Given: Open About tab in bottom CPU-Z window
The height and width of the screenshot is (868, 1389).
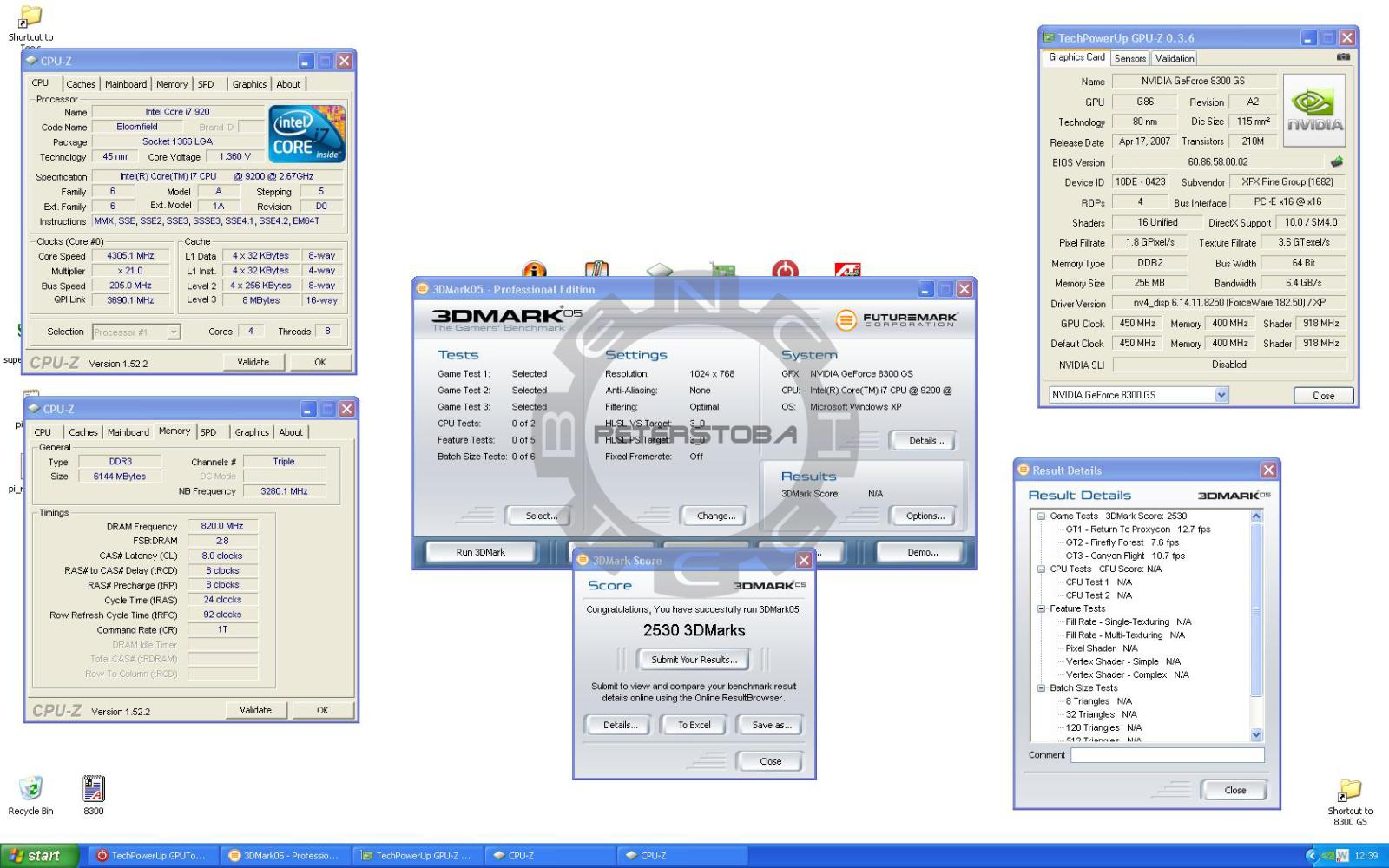Looking at the screenshot, I should pyautogui.click(x=291, y=432).
